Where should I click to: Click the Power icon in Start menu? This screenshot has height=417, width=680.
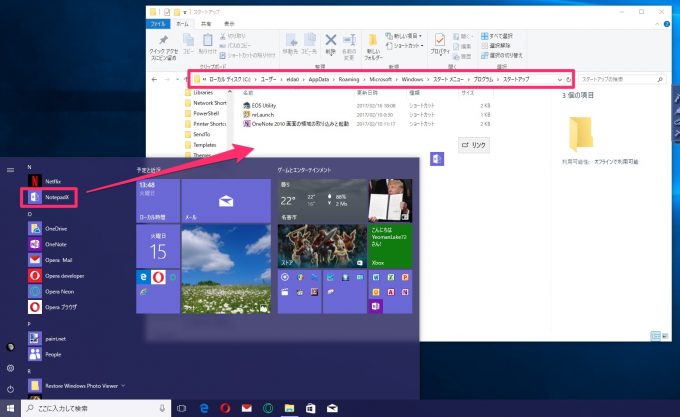click(x=10, y=389)
